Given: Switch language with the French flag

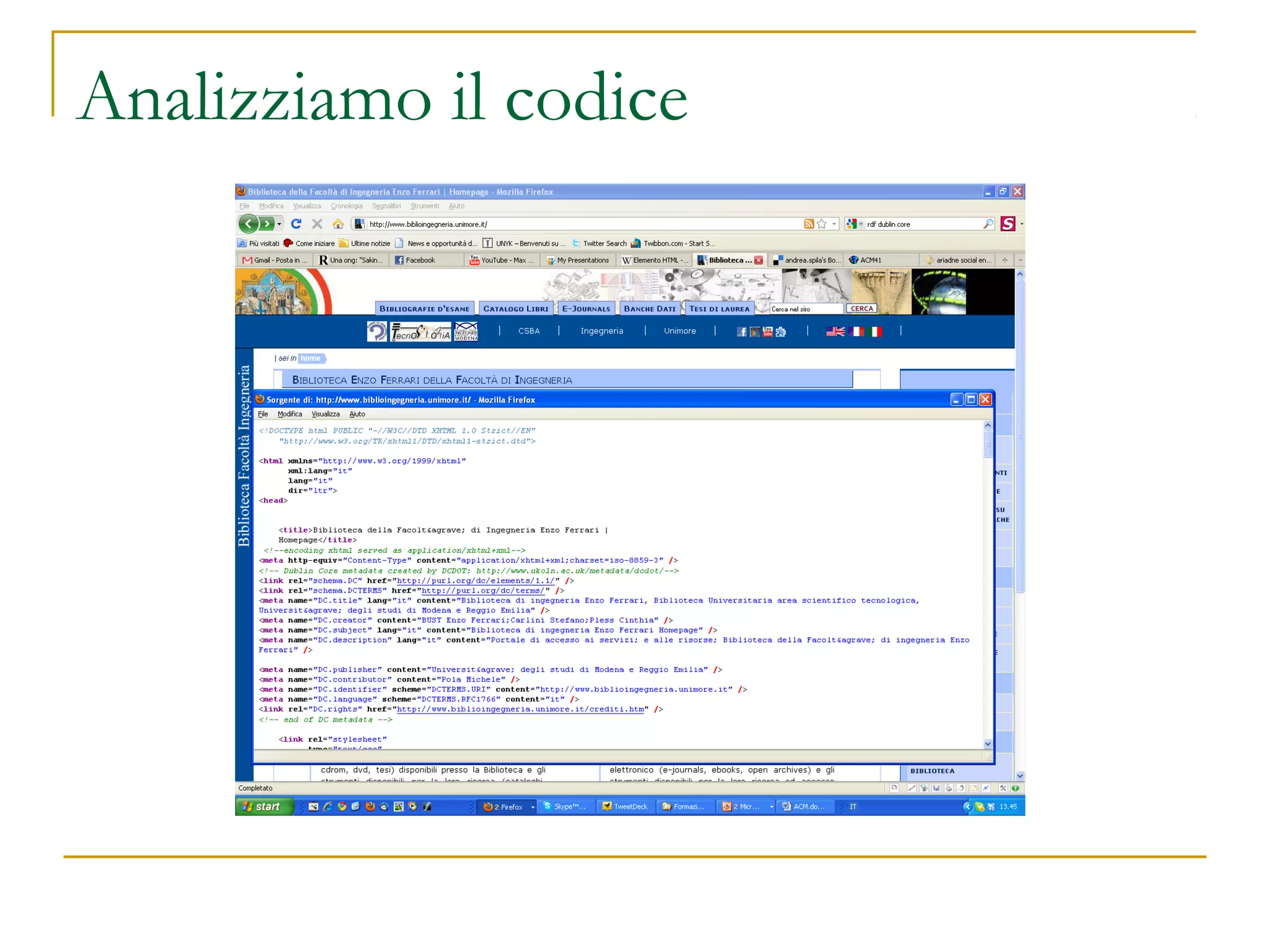Looking at the screenshot, I should [x=857, y=332].
